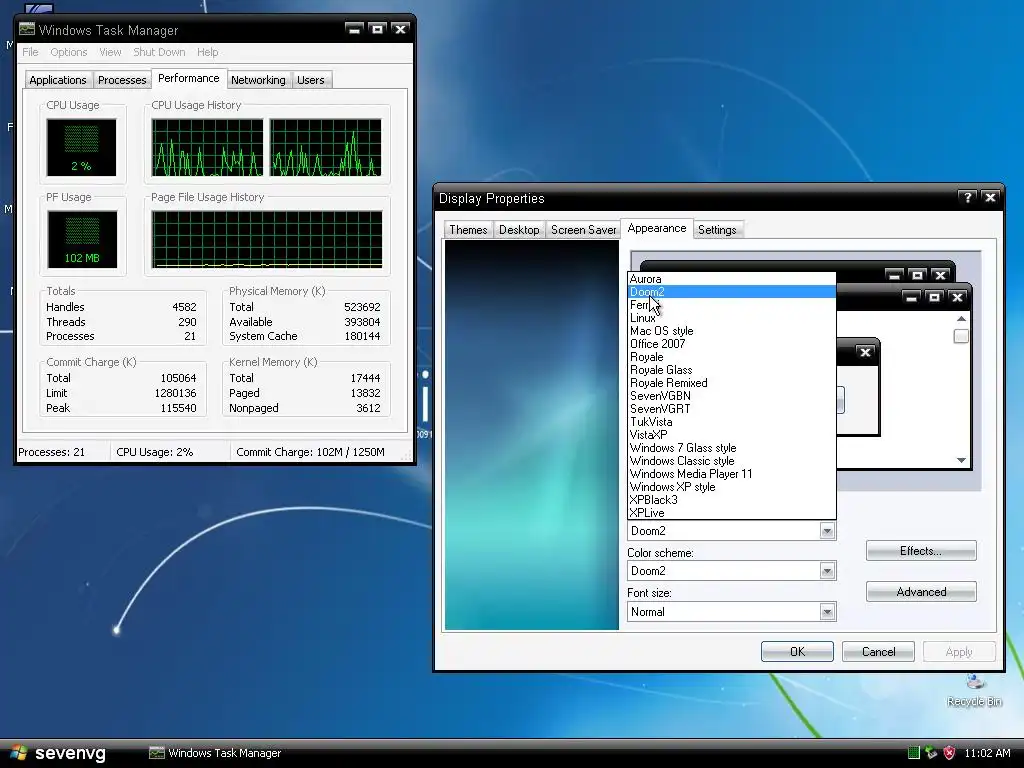
Task: Click the Advanced button
Action: point(921,592)
